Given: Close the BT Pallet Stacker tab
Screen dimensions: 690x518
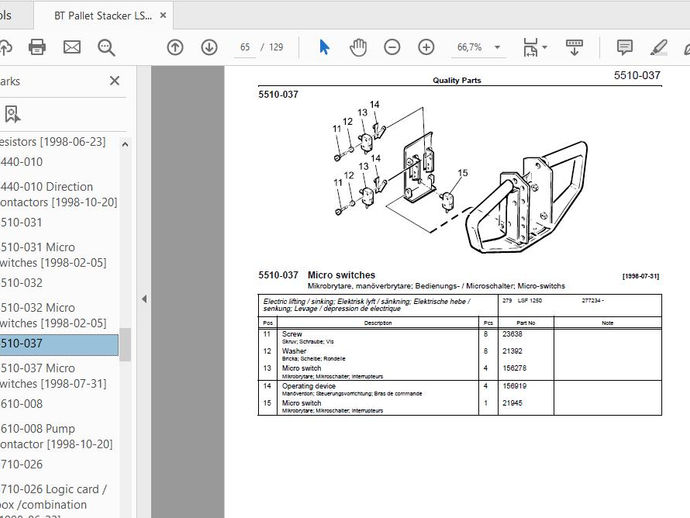Looking at the screenshot, I should point(163,15).
